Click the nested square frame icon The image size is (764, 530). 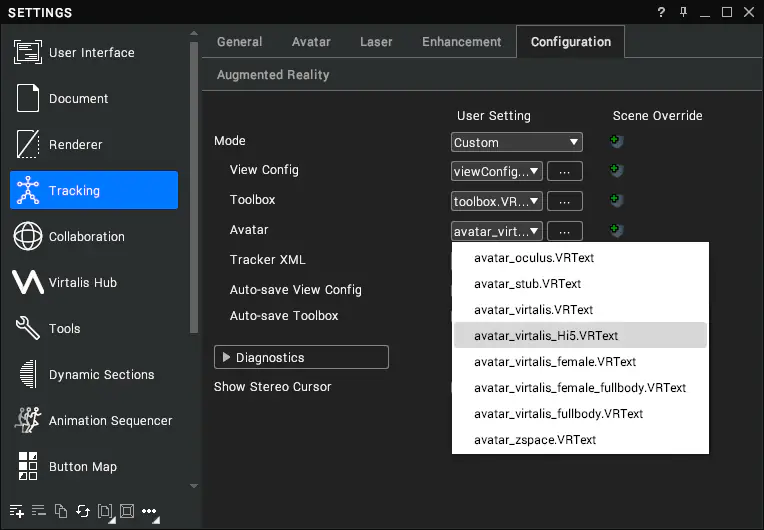click(x=127, y=511)
